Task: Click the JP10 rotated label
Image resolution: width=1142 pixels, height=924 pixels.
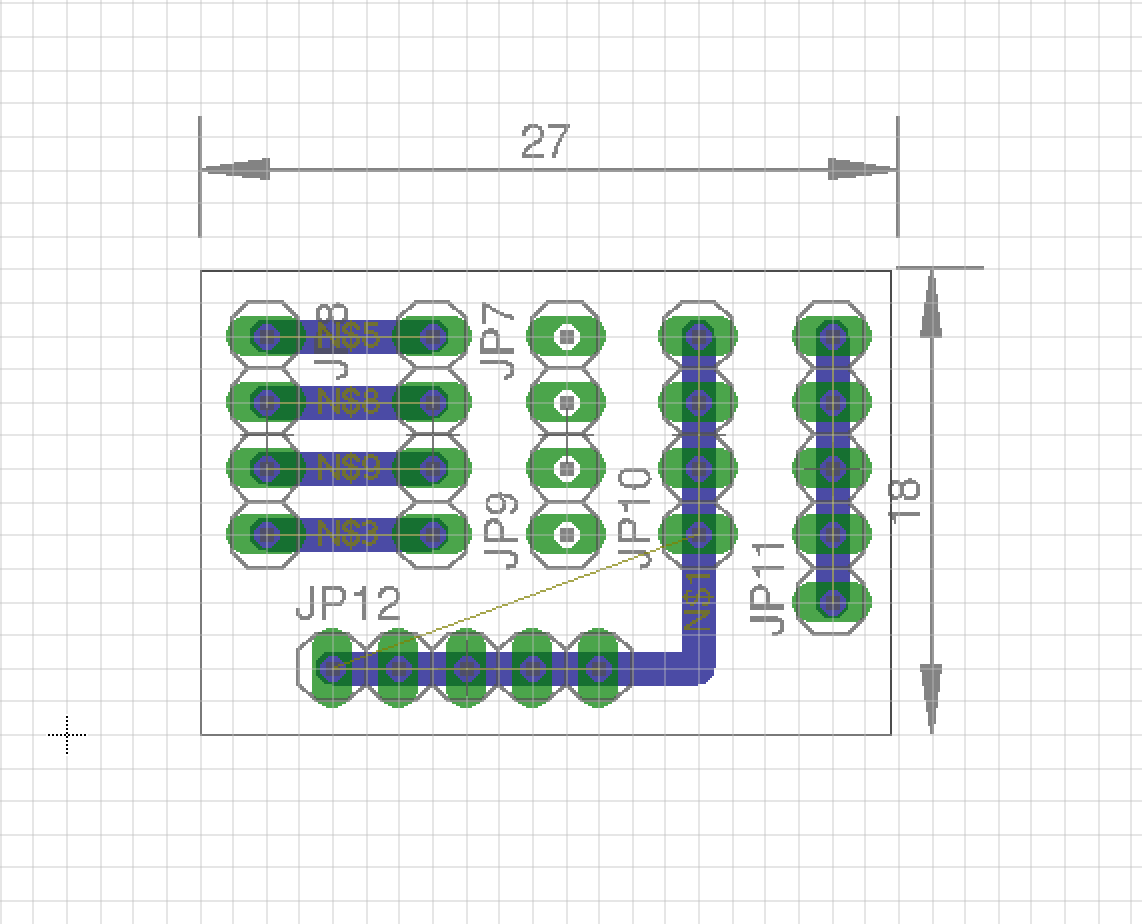Action: (634, 518)
